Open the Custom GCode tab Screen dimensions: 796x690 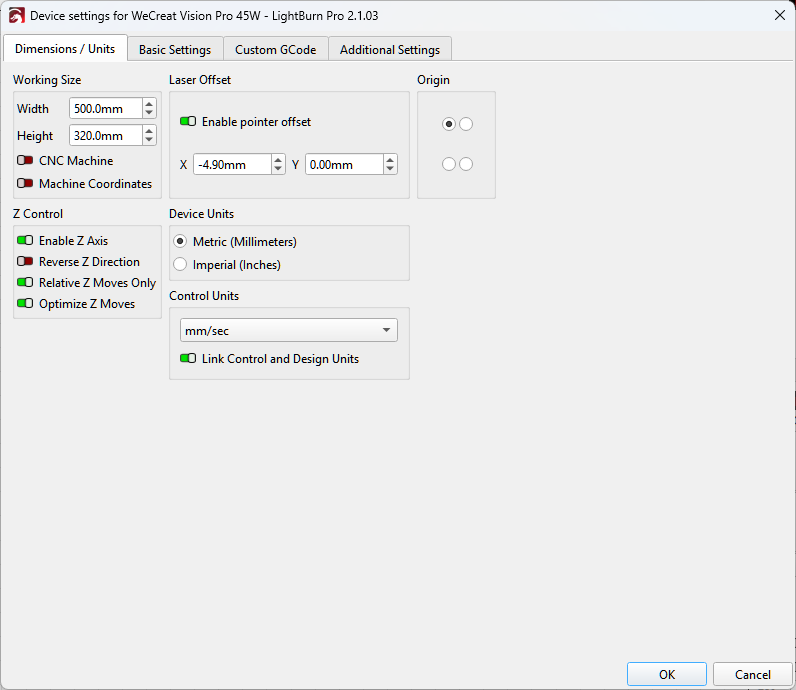click(276, 49)
